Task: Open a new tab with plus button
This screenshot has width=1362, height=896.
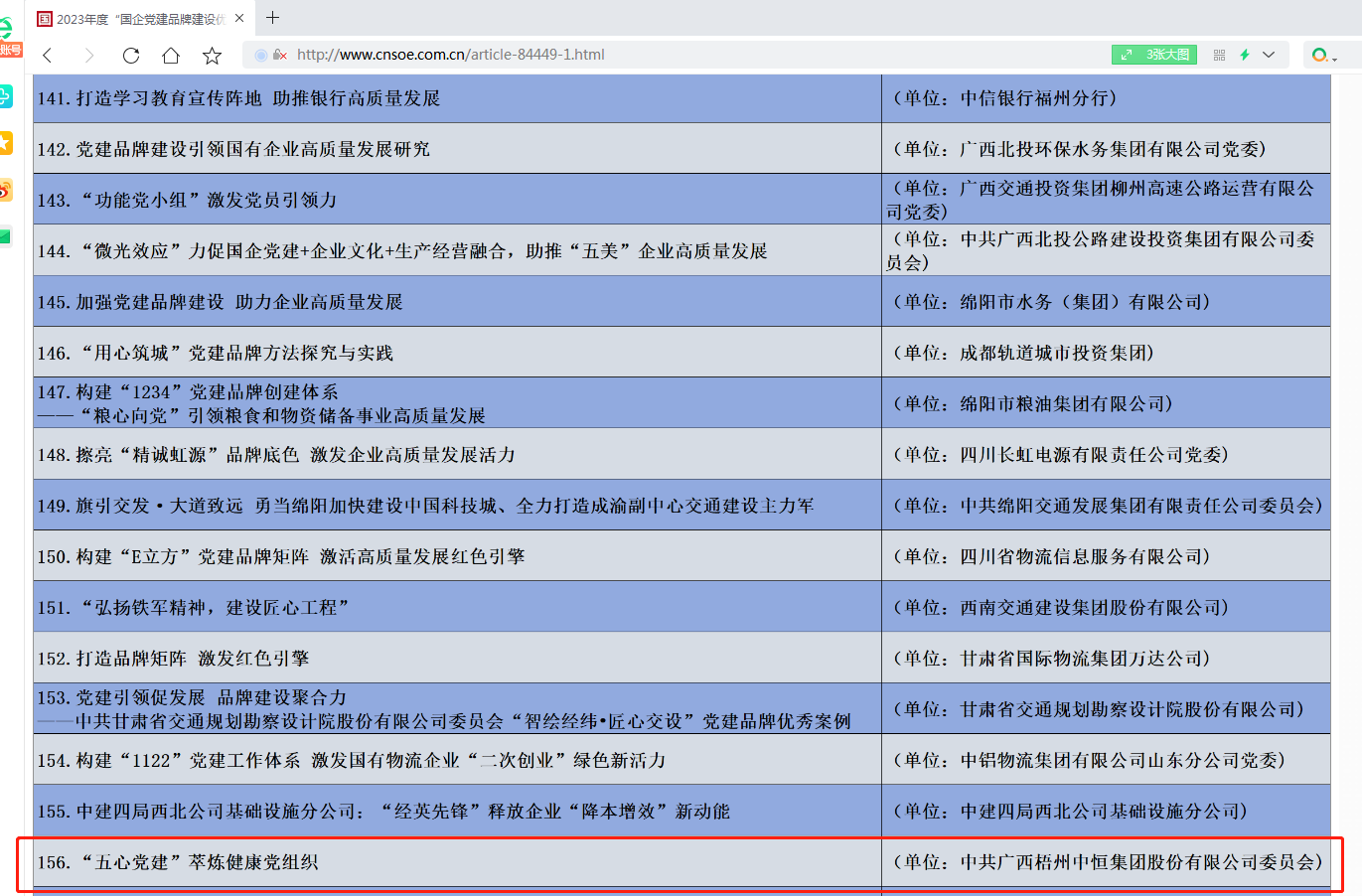Action: tap(273, 18)
